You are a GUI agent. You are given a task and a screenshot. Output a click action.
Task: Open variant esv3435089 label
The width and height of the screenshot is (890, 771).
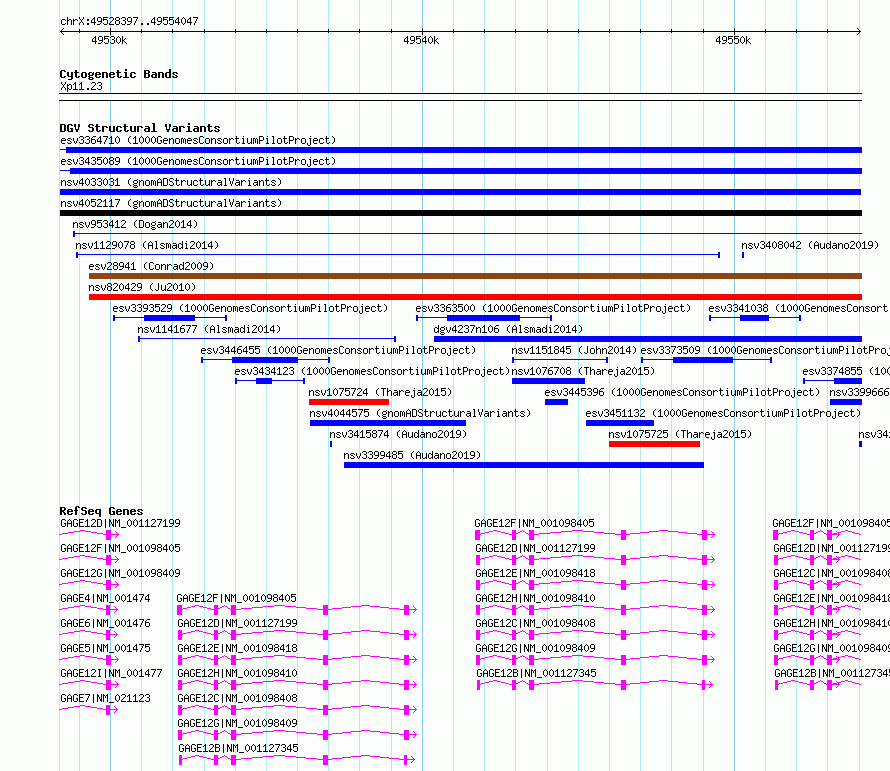198,161
